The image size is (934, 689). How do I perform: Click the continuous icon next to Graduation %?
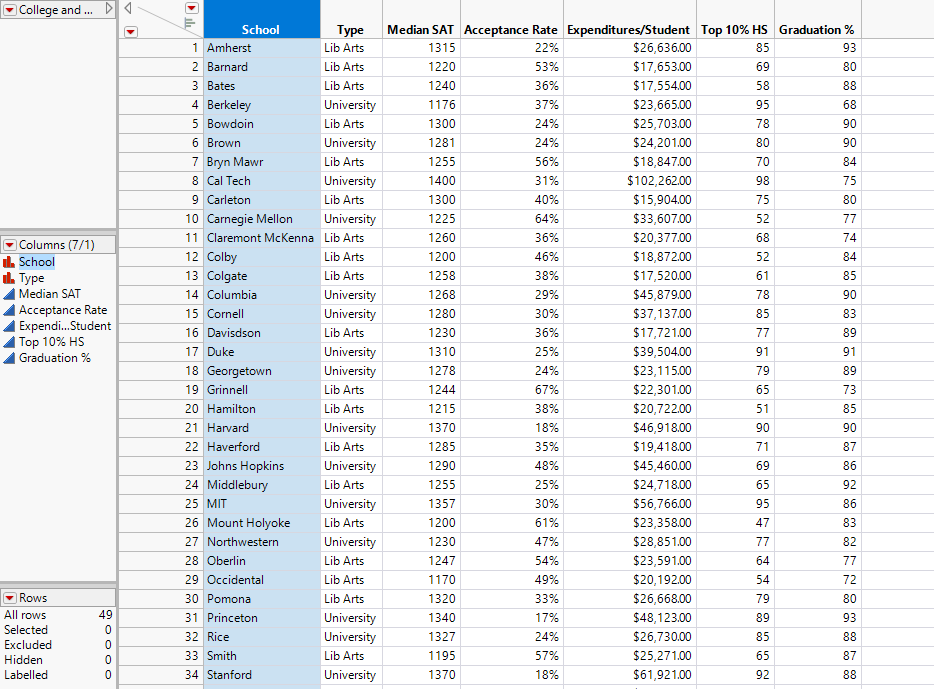pyautogui.click(x=9, y=358)
